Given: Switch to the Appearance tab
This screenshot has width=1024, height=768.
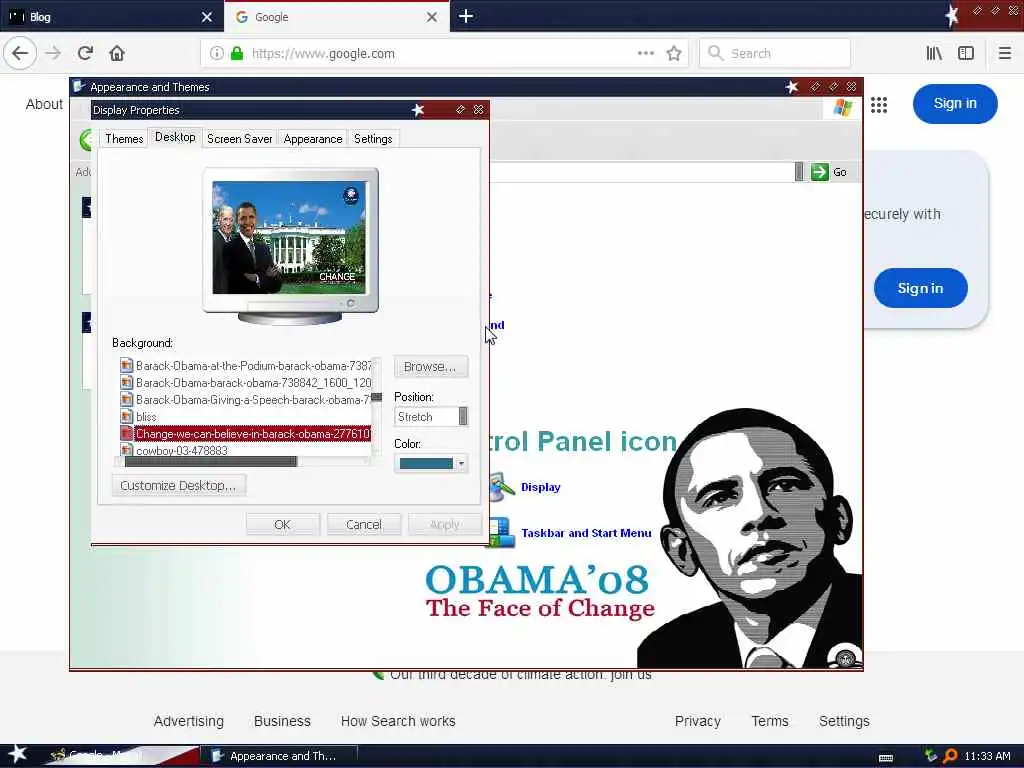Looking at the screenshot, I should coord(313,138).
